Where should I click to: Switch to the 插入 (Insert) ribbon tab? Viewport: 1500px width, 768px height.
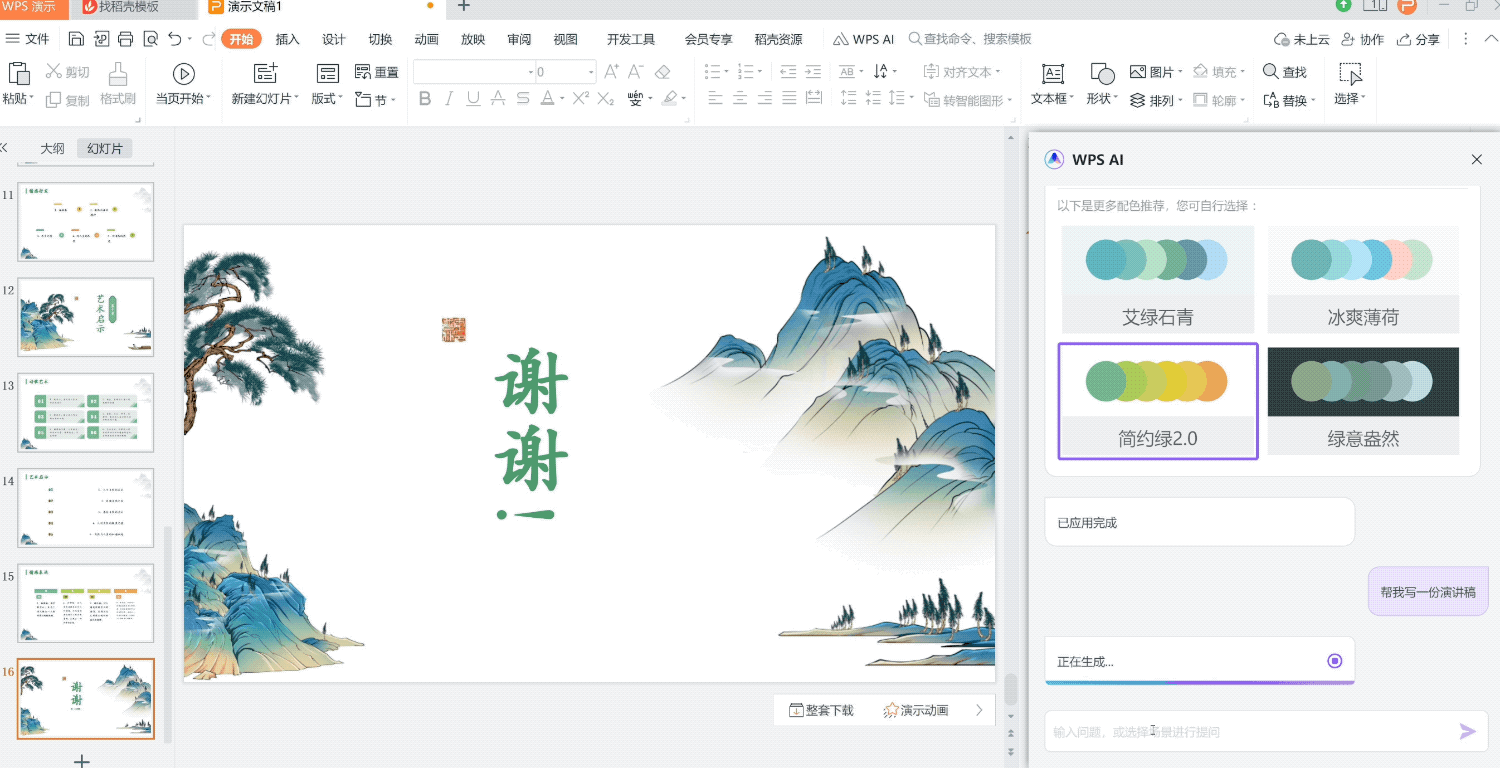[x=287, y=39]
